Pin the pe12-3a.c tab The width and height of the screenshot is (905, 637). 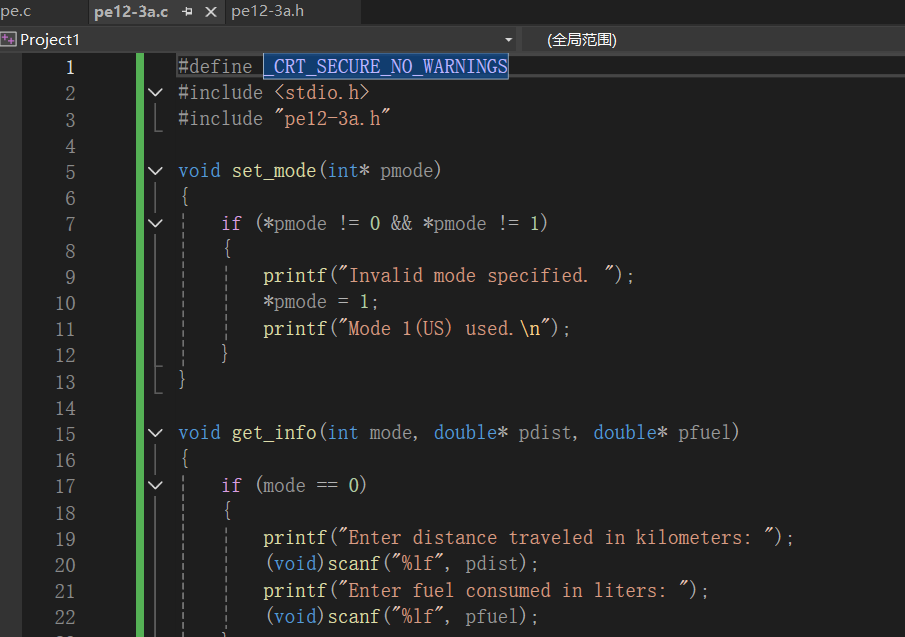coord(187,12)
